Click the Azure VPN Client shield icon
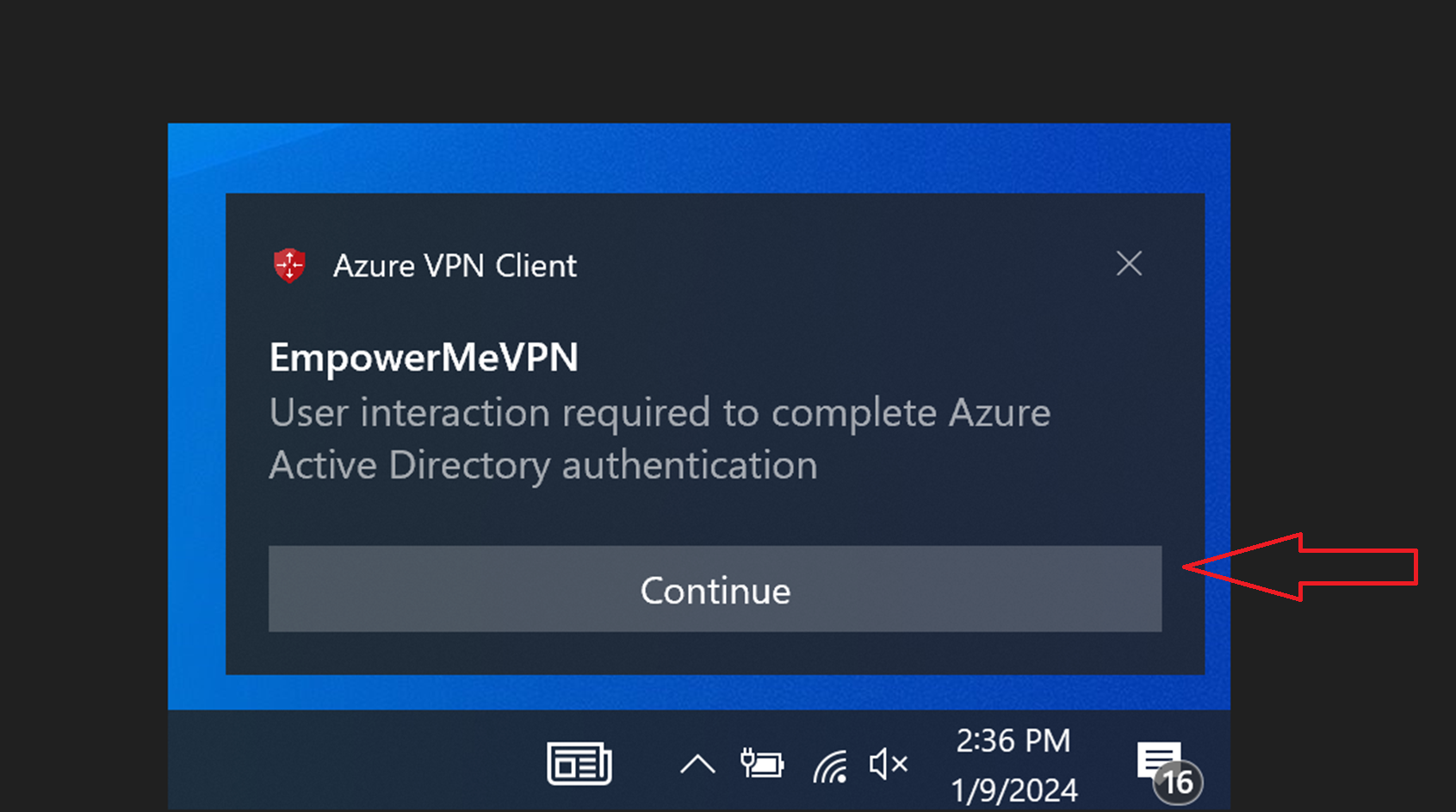Image resolution: width=1456 pixels, height=812 pixels. coord(291,265)
